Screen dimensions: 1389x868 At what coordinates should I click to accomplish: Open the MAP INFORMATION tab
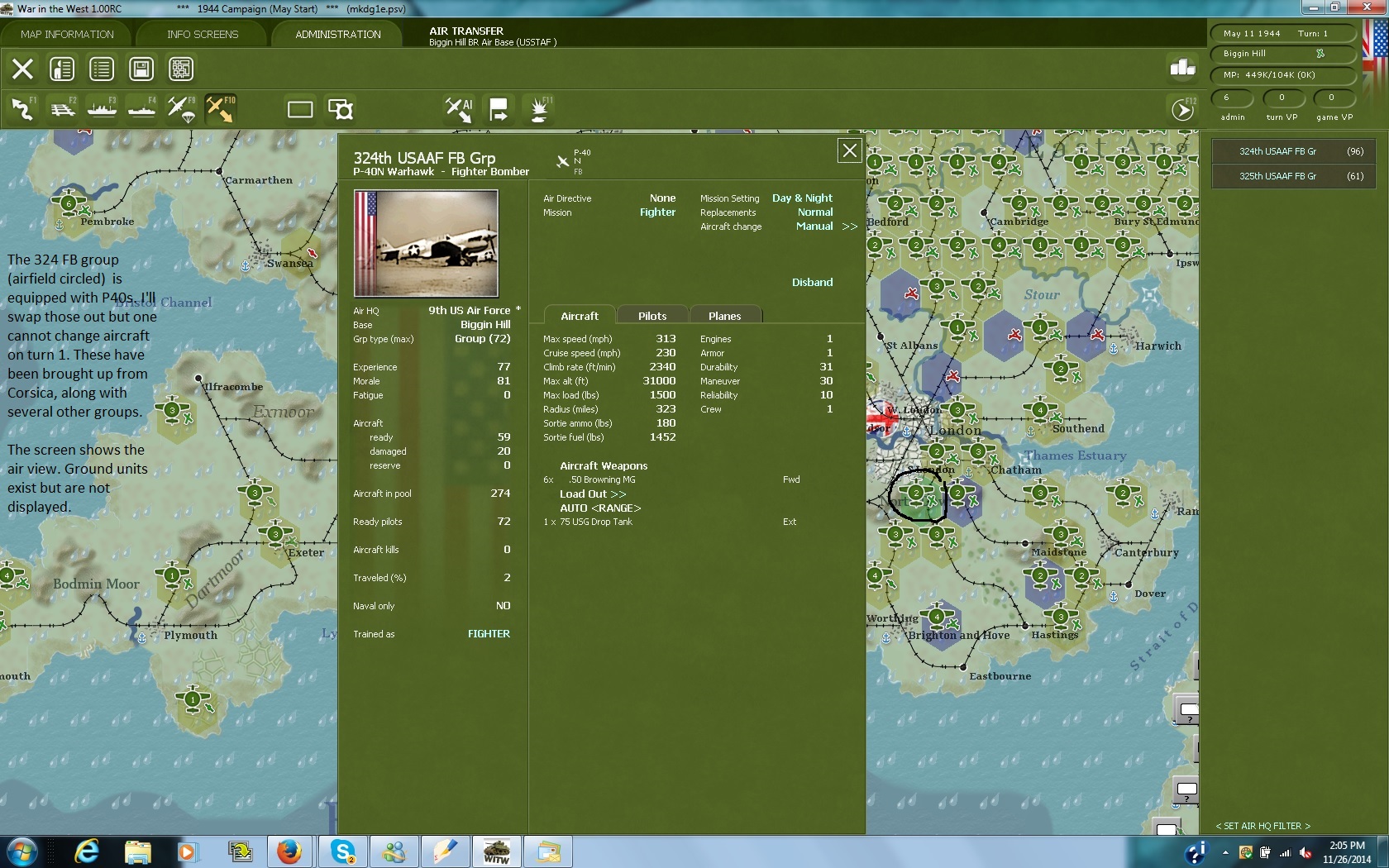point(67,34)
